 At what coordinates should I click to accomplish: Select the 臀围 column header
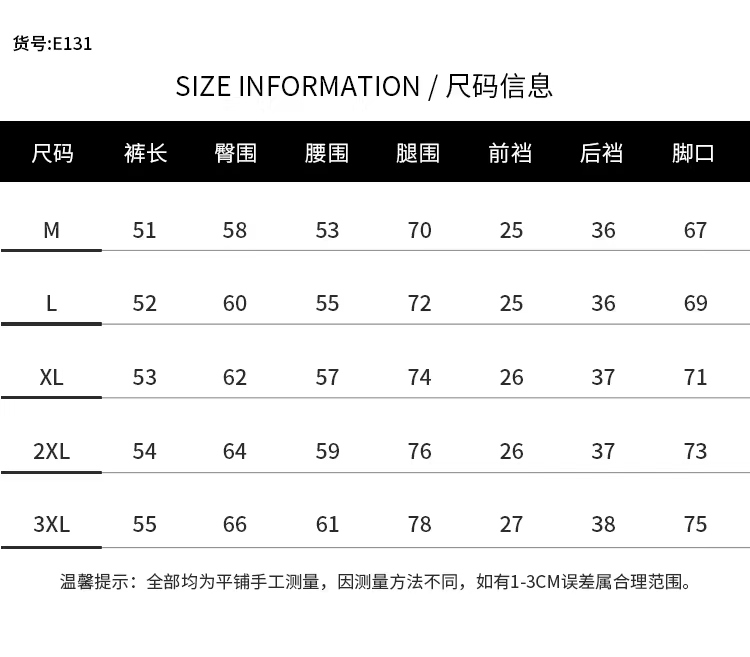236,153
